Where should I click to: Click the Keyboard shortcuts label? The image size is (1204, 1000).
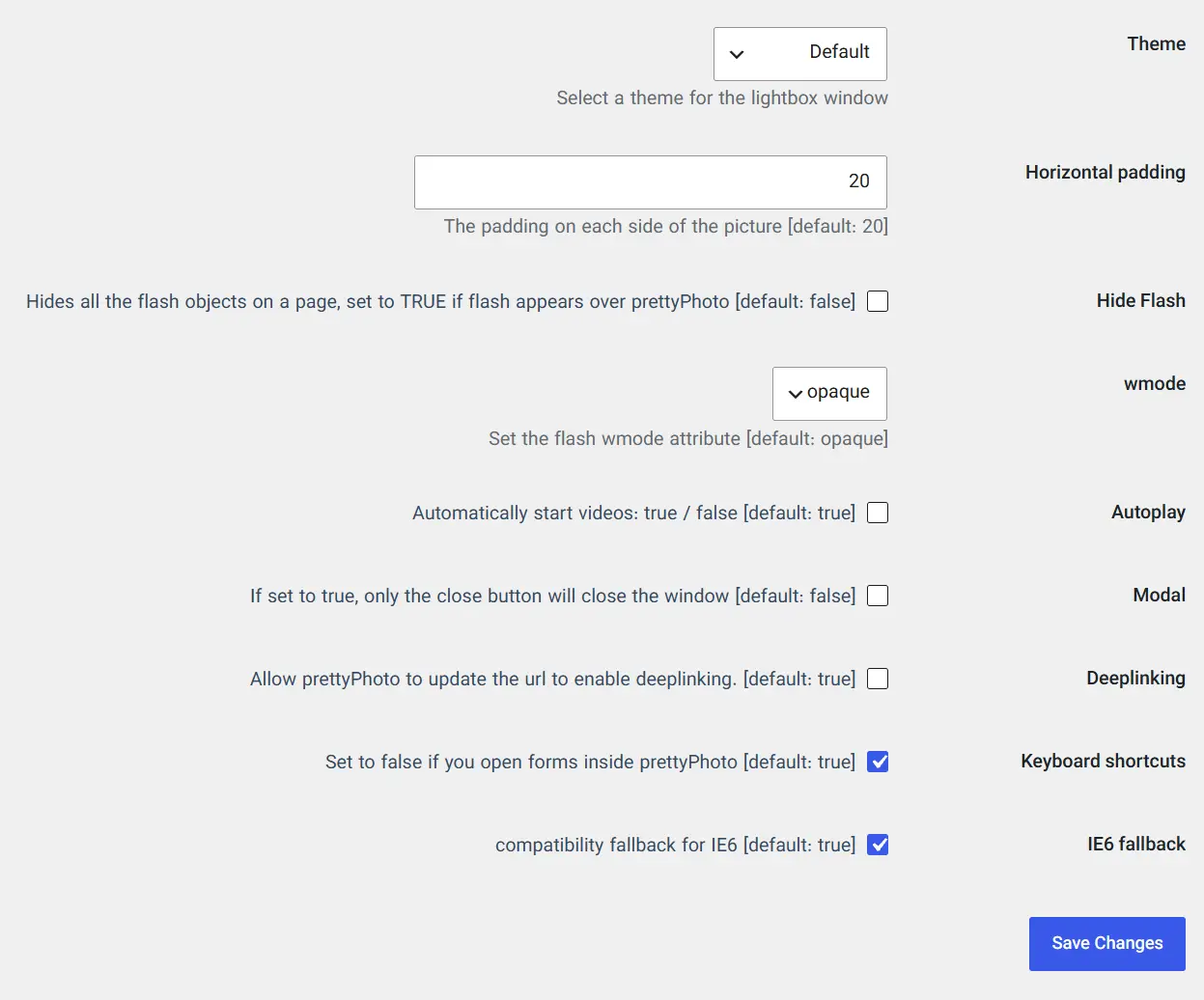click(x=1104, y=762)
